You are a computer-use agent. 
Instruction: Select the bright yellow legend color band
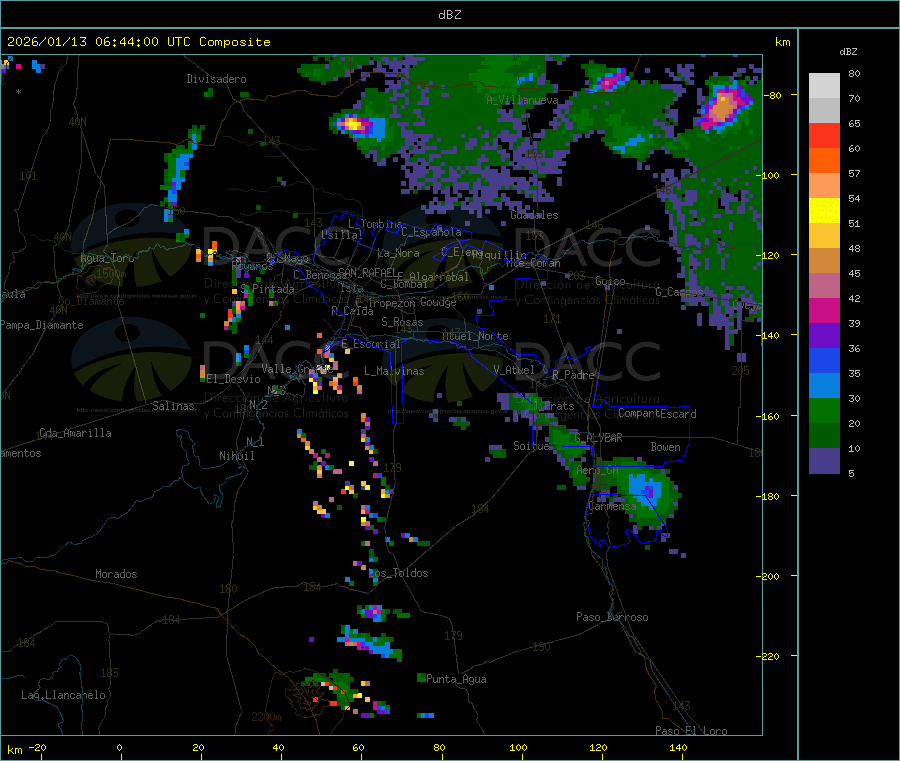[x=824, y=211]
